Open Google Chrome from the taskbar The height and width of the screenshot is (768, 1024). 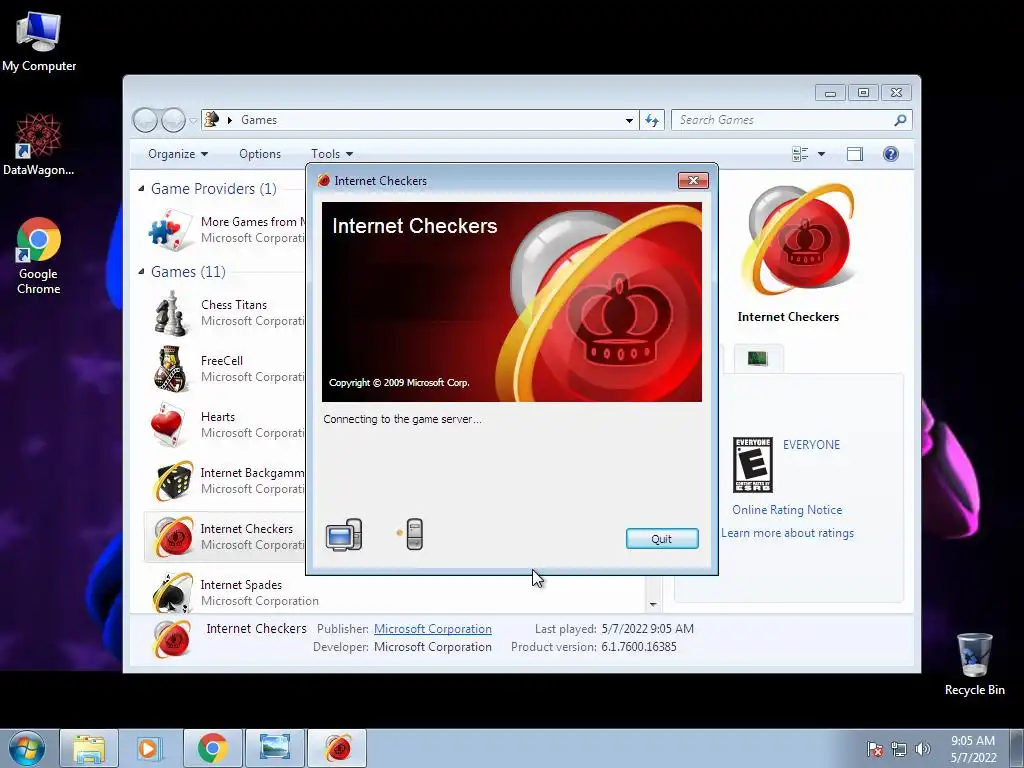[212, 748]
